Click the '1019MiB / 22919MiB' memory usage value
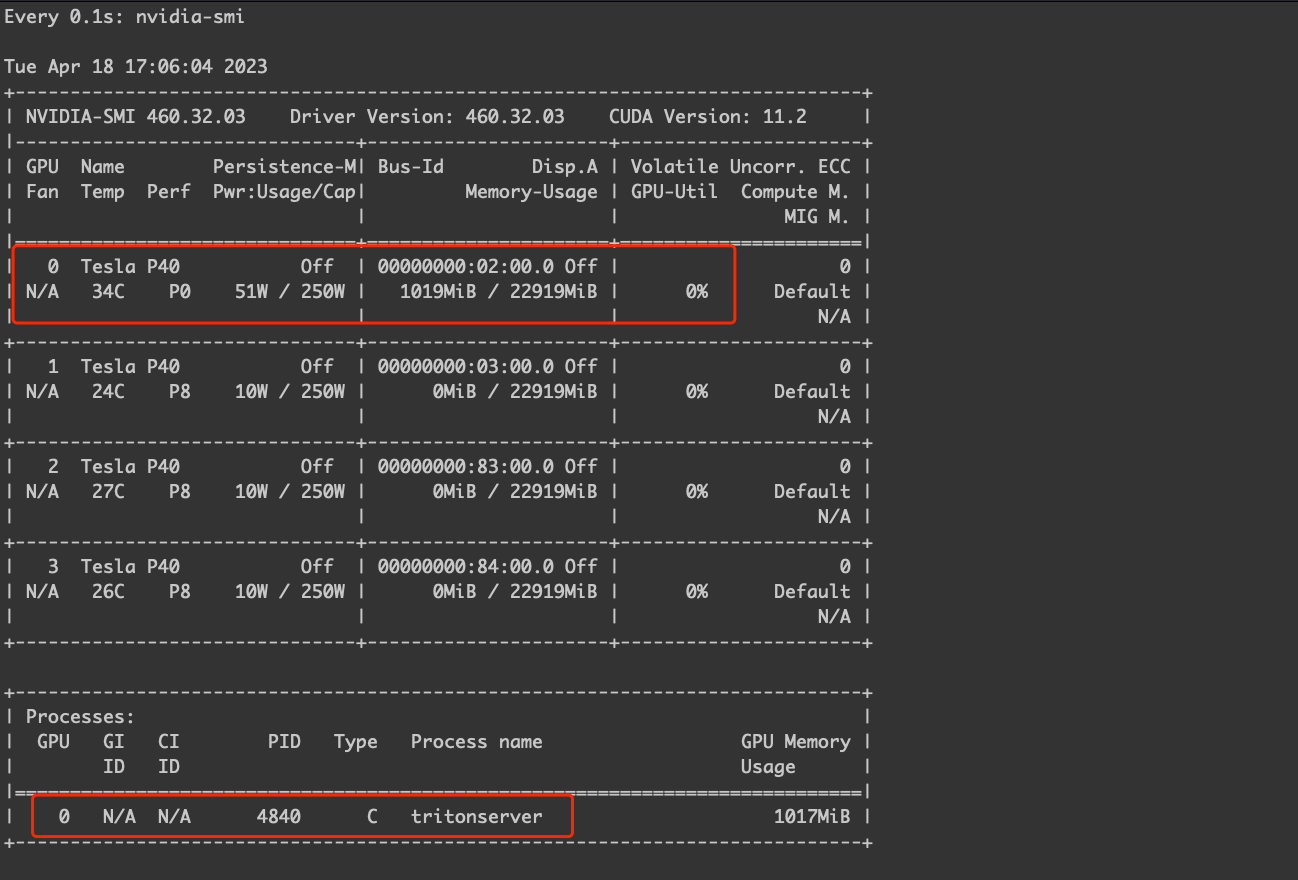The width and height of the screenshot is (1298, 880). [x=499, y=292]
